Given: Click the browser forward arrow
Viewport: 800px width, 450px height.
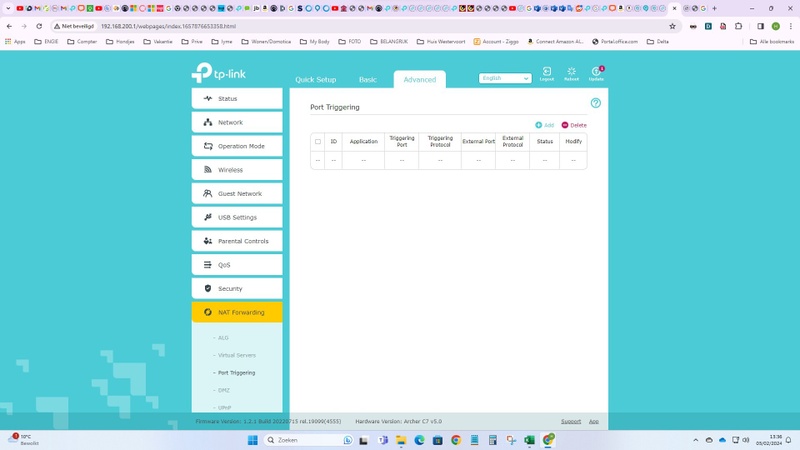Looking at the screenshot, I should [24, 26].
